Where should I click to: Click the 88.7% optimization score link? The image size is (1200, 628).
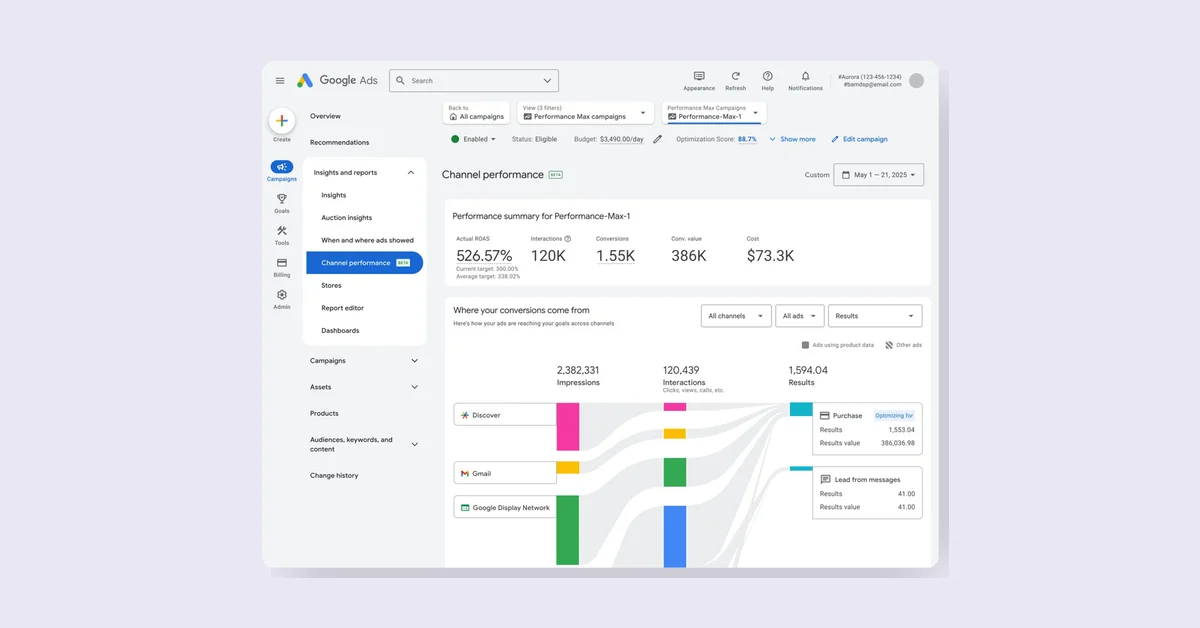click(747, 140)
